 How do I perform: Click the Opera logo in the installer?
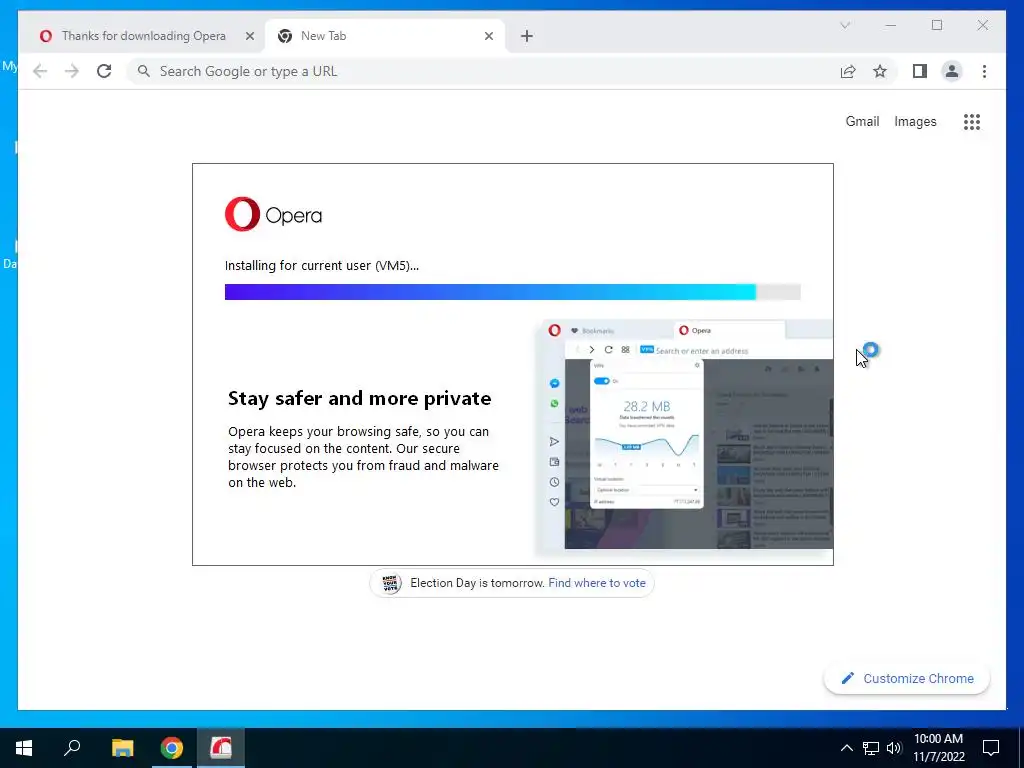point(273,214)
